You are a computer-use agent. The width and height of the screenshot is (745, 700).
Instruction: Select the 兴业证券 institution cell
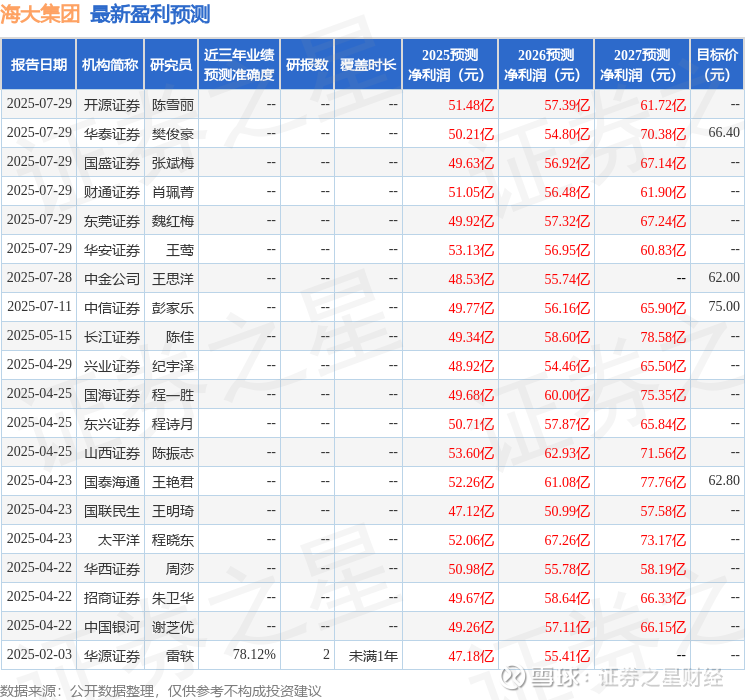coord(112,366)
